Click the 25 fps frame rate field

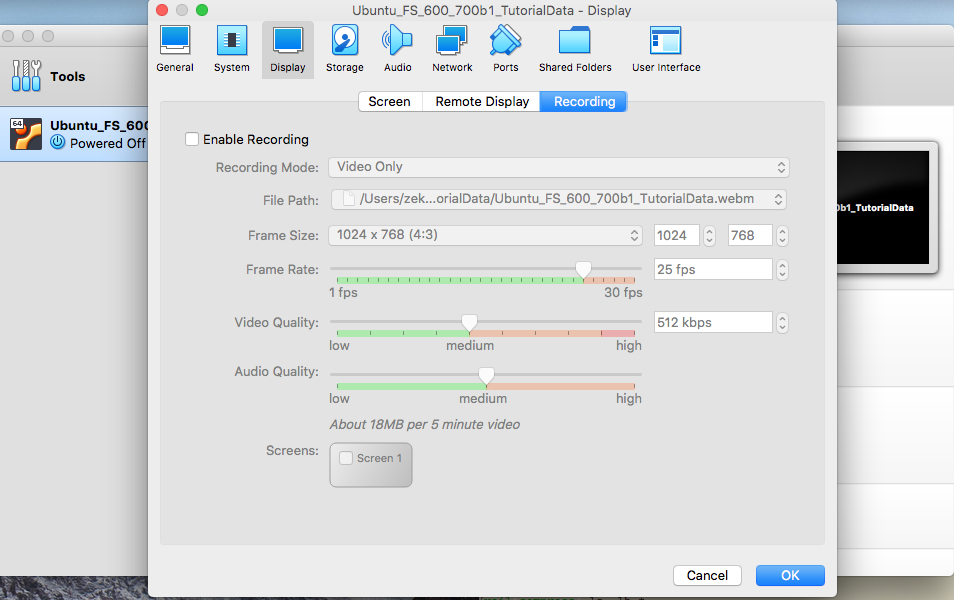pos(712,269)
